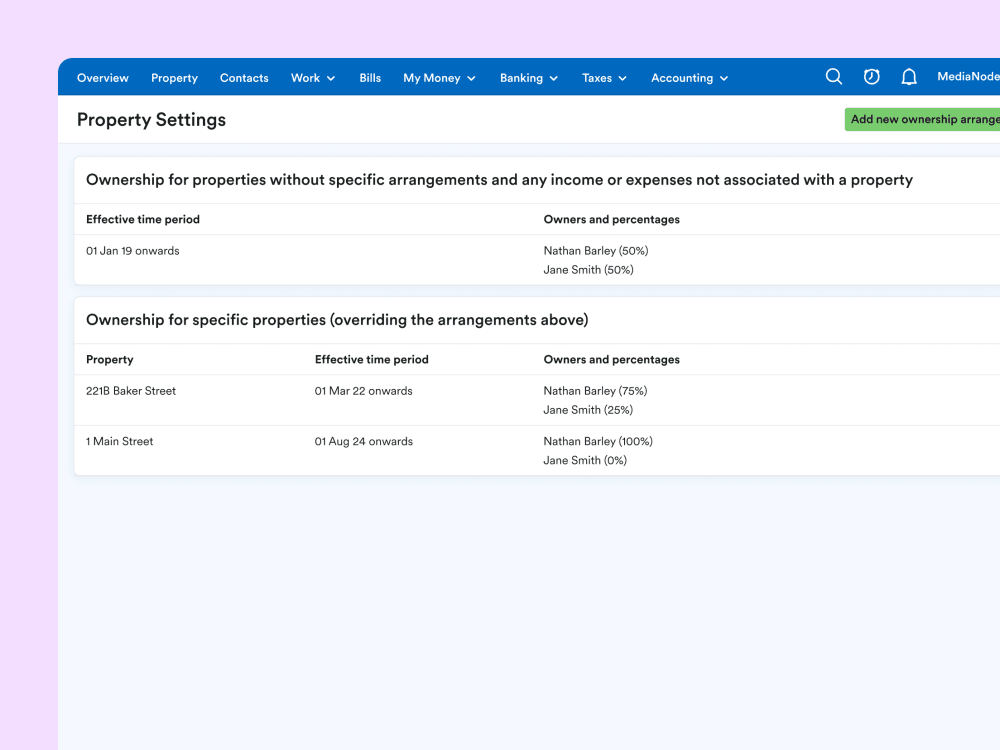Image resolution: width=1000 pixels, height=750 pixels.
Task: Expand the Work dropdown menu
Action: tap(313, 78)
